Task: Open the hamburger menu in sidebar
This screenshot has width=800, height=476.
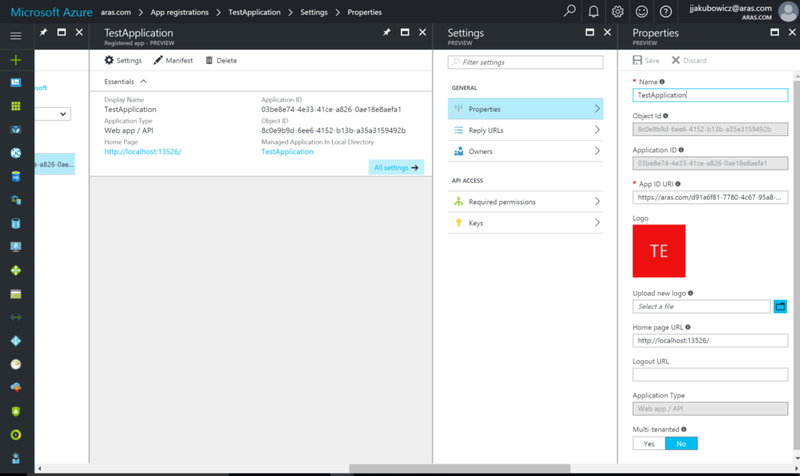Action: pos(15,36)
